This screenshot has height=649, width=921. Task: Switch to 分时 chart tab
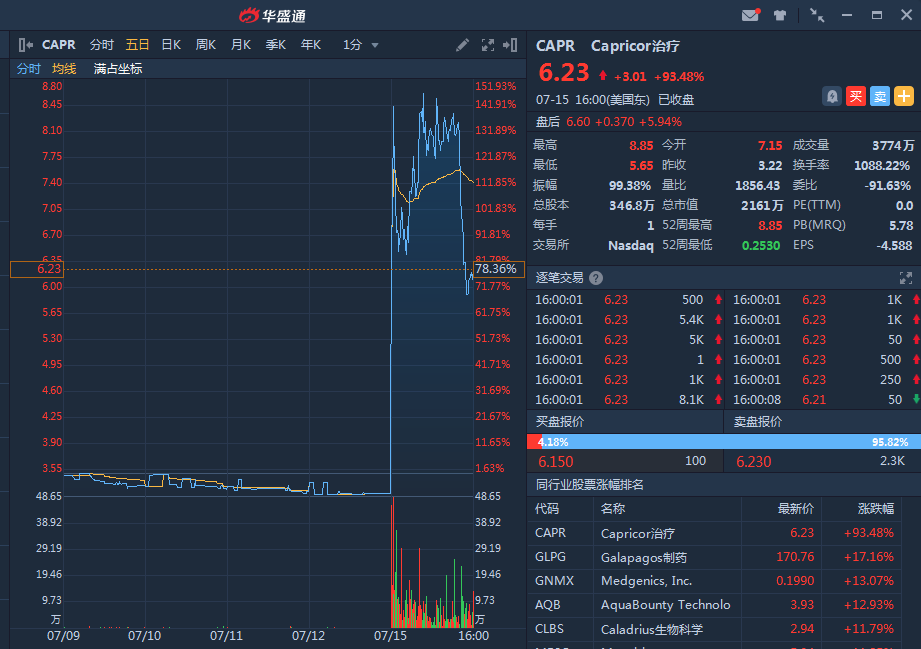[x=102, y=45]
